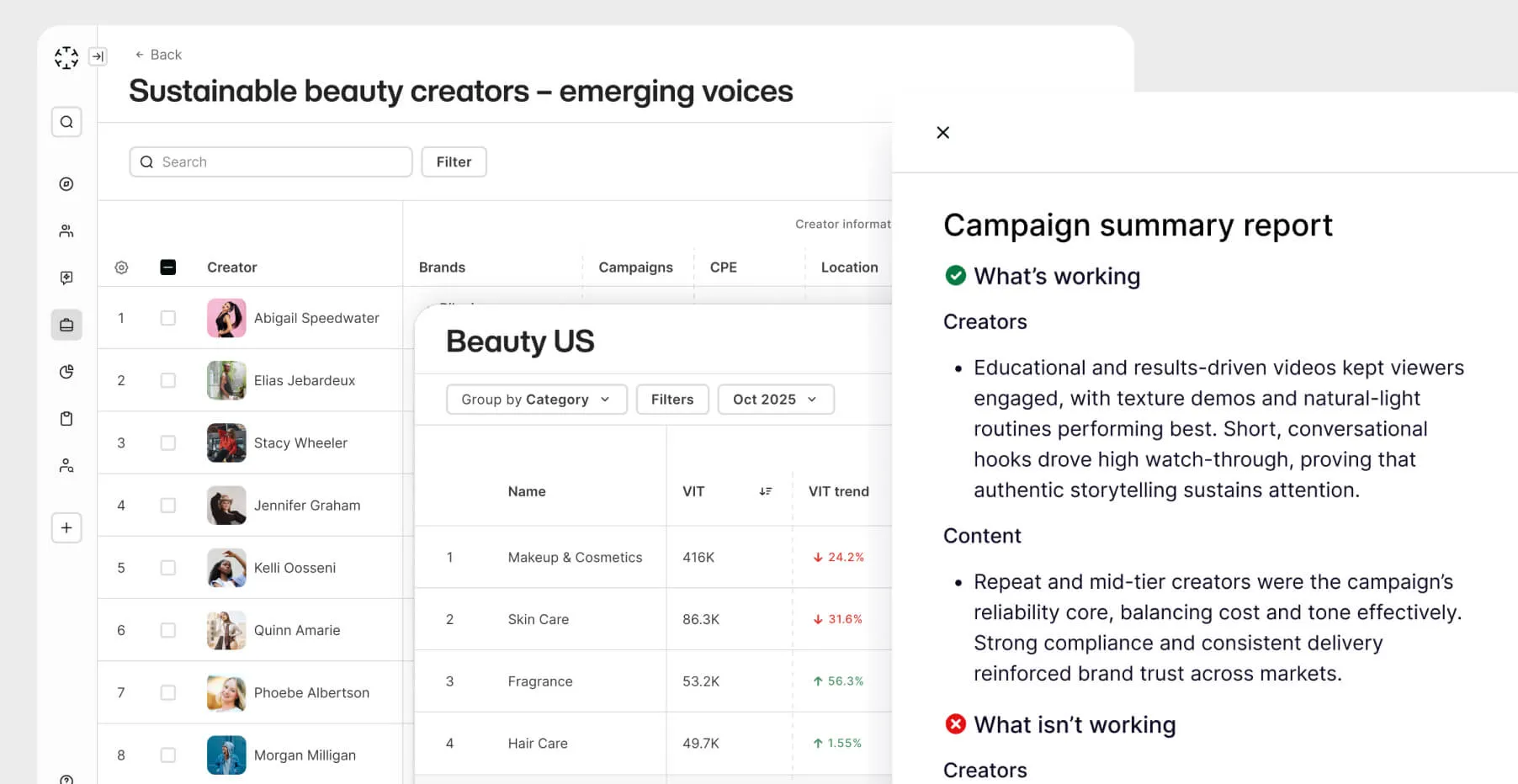Select the Makeup & Cosmetics row

pos(654,557)
